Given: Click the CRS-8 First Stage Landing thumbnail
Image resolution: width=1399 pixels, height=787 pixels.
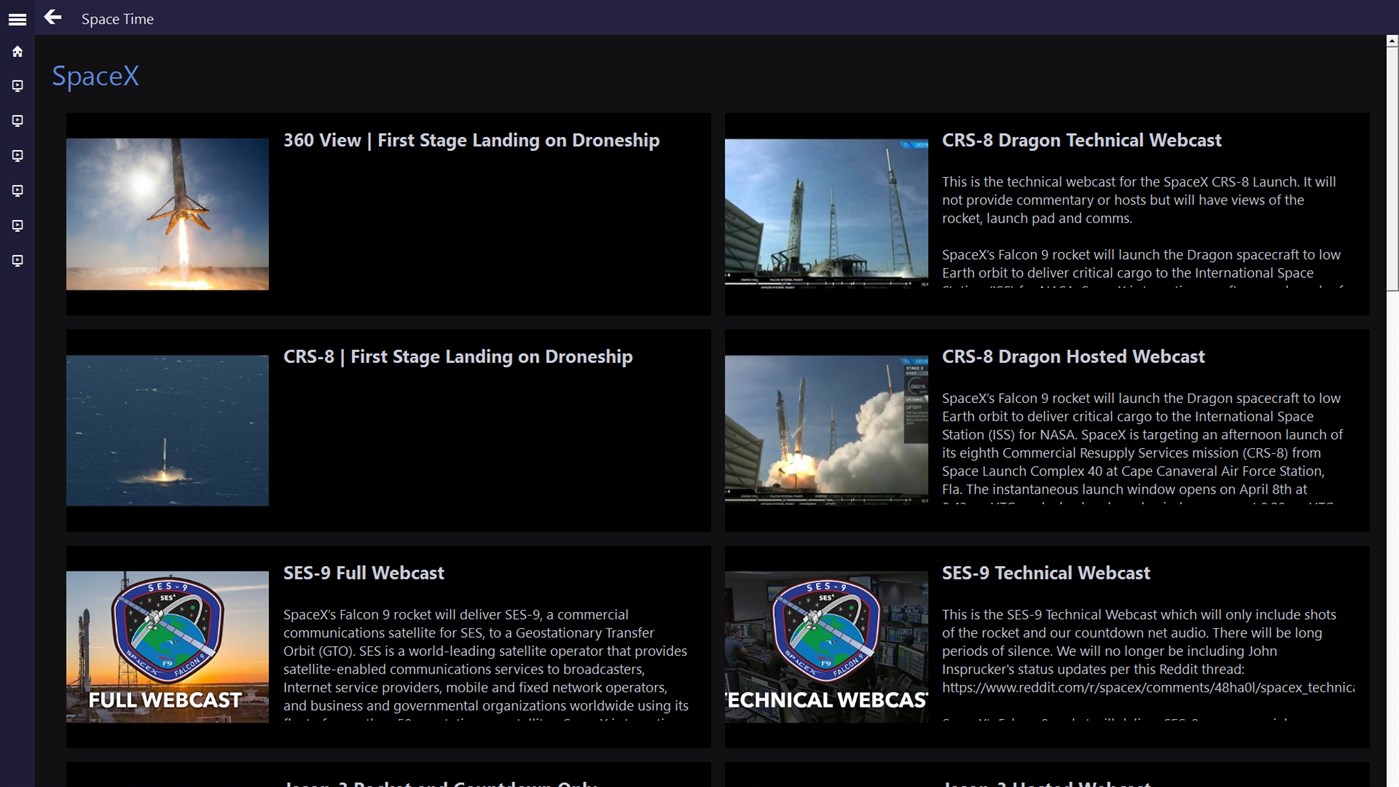Looking at the screenshot, I should tap(166, 430).
